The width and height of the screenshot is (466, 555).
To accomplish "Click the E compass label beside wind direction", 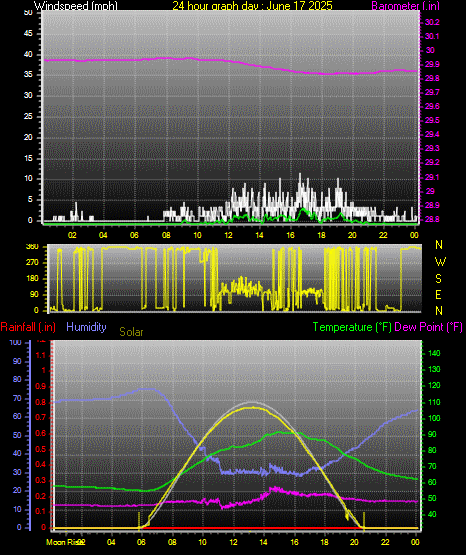I will click(x=438, y=294).
